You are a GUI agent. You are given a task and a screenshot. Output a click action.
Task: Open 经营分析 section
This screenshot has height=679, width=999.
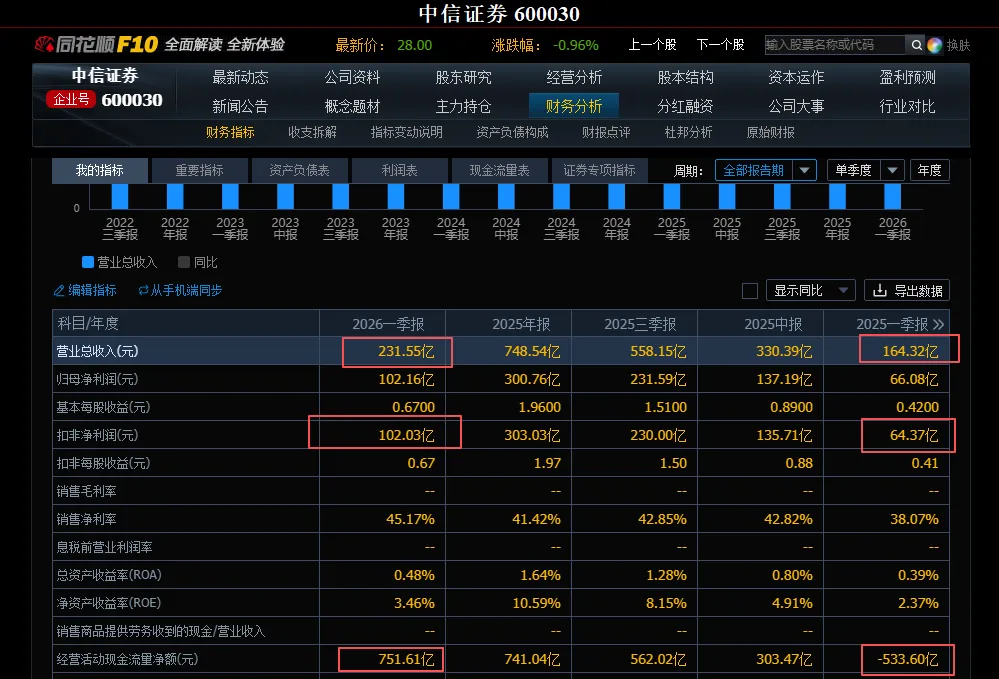coord(574,78)
